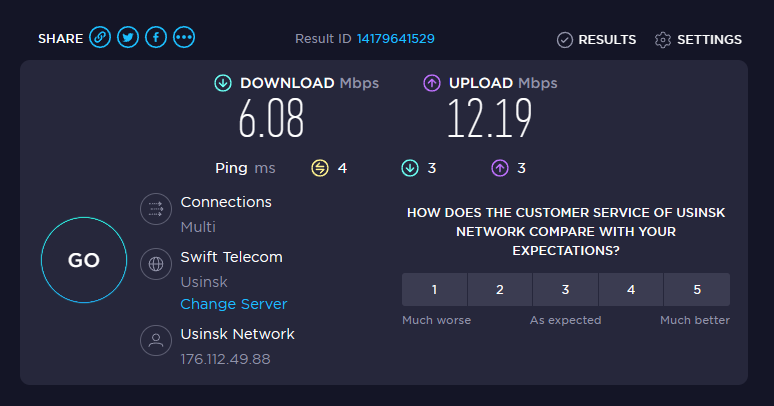Share result on Twitter
Screen dimensions: 774x406
pyautogui.click(x=127, y=38)
